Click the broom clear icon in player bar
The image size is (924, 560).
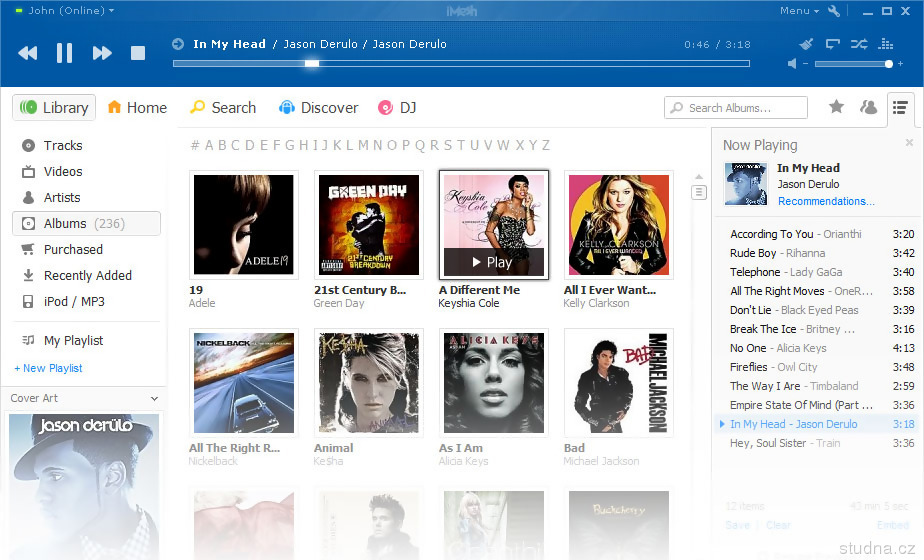tap(806, 44)
